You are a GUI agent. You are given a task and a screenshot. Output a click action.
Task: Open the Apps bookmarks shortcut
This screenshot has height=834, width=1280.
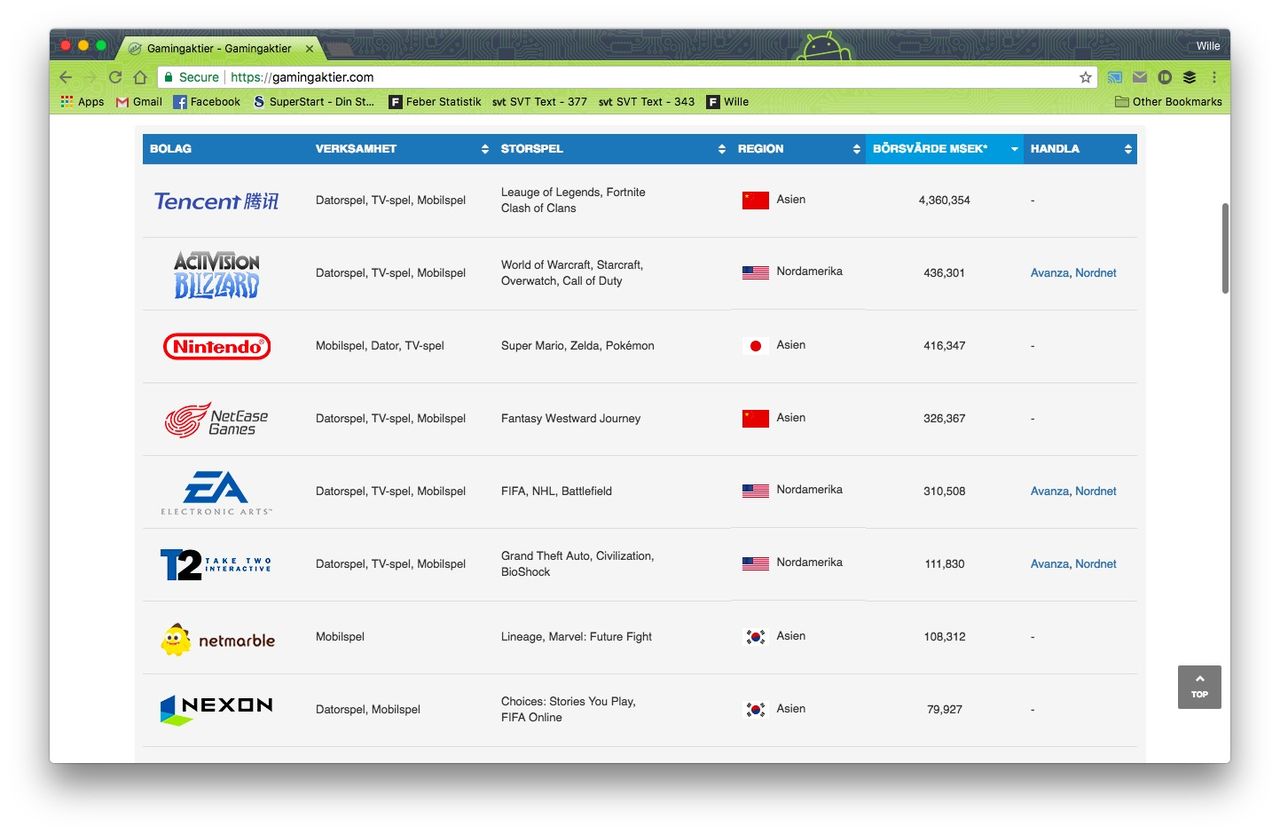82,102
